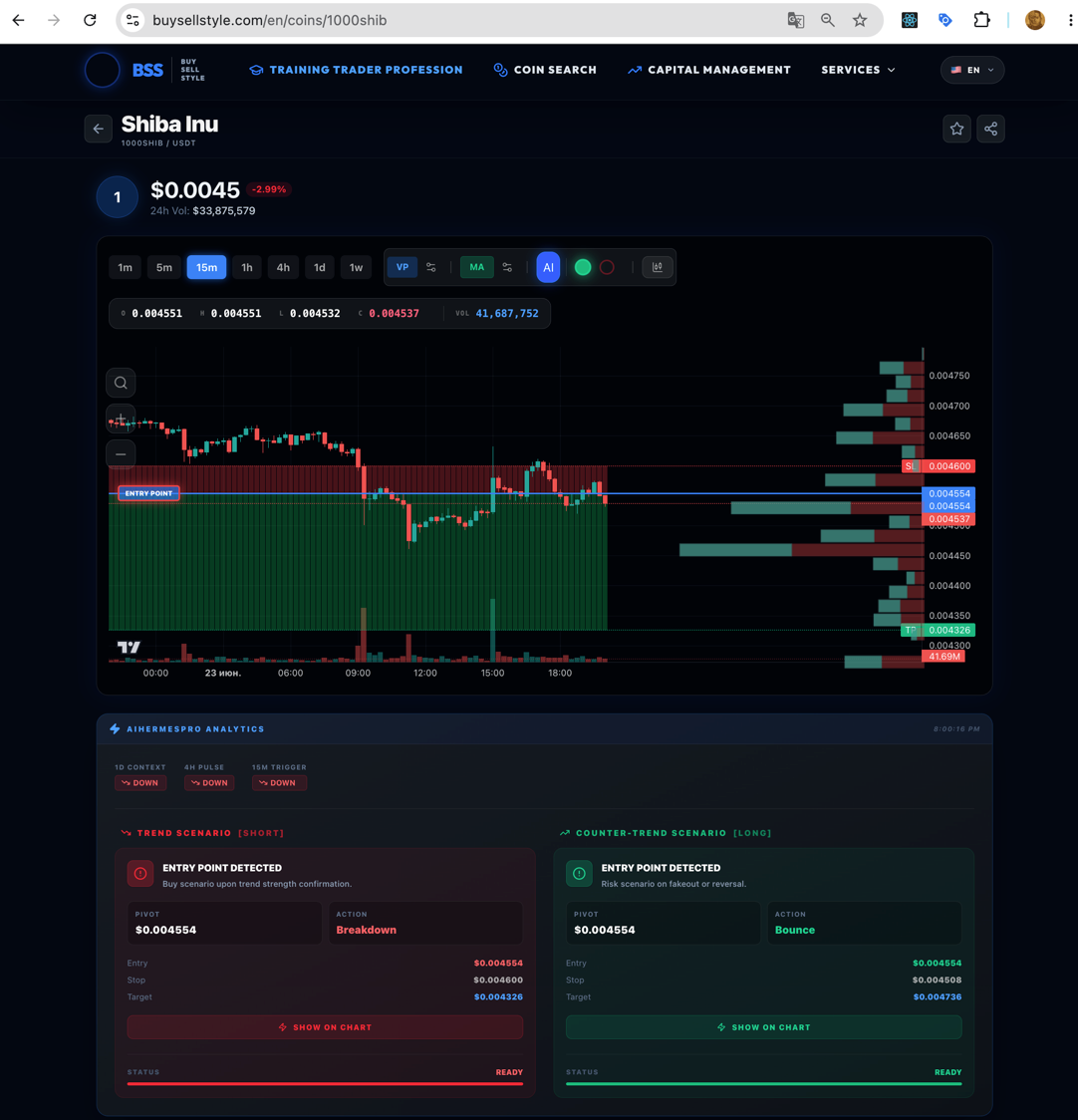This screenshot has width=1078, height=1120.
Task: Click the 41.69M volume label
Action: (x=943, y=657)
